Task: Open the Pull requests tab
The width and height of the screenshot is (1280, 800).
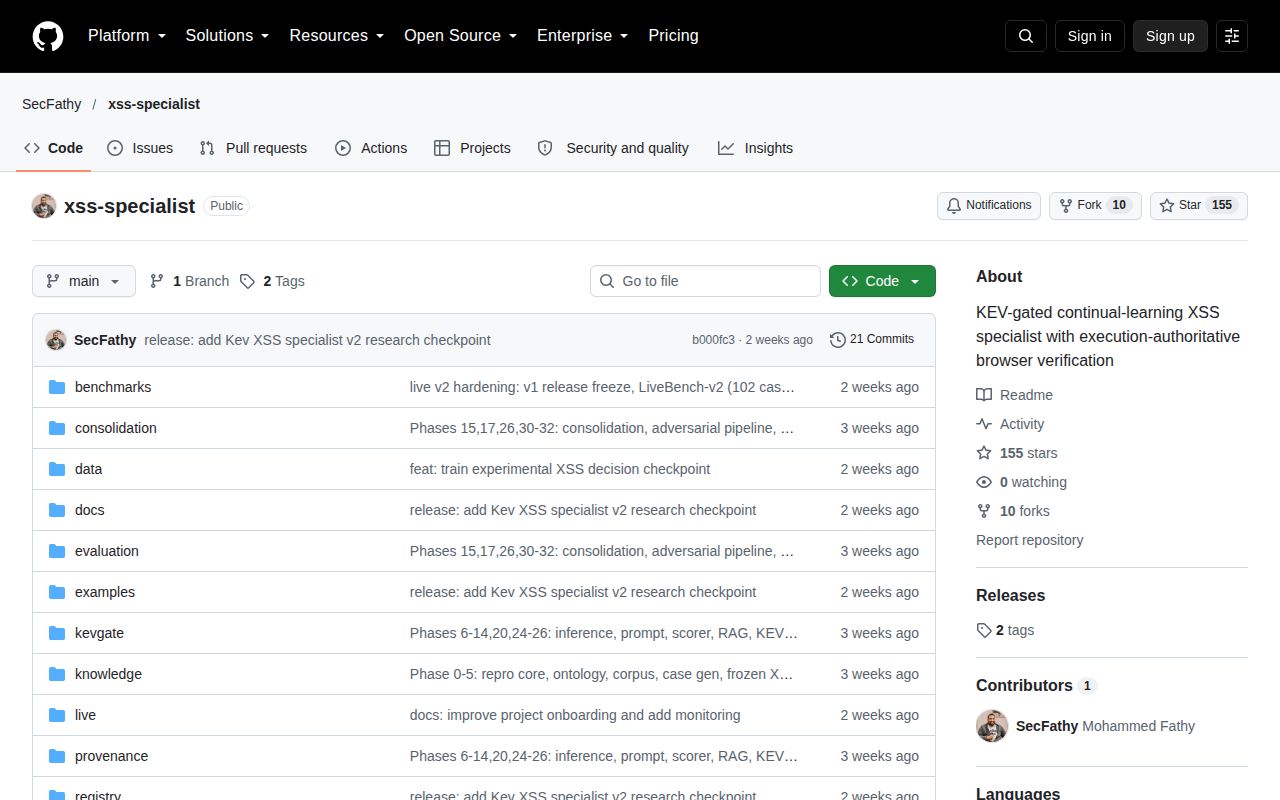Action: click(x=253, y=148)
